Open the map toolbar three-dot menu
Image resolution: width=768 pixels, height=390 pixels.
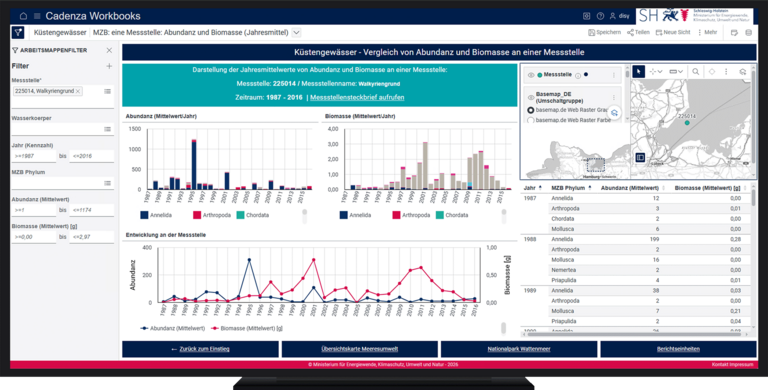[x=726, y=72]
